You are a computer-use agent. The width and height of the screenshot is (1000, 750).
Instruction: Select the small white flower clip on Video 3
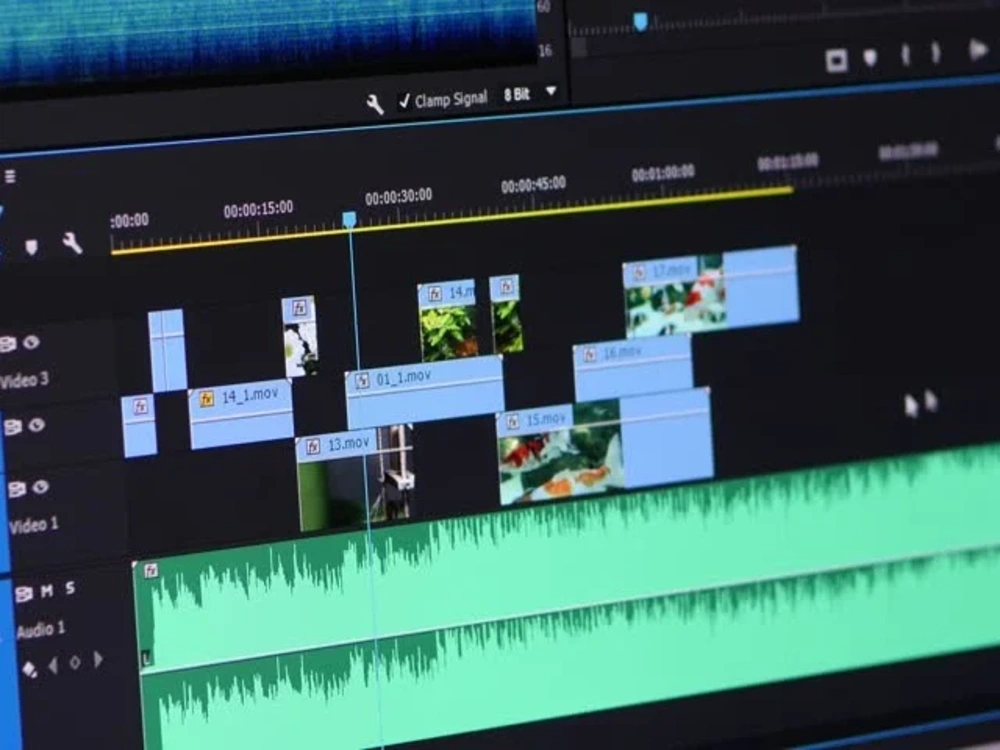[x=300, y=336]
